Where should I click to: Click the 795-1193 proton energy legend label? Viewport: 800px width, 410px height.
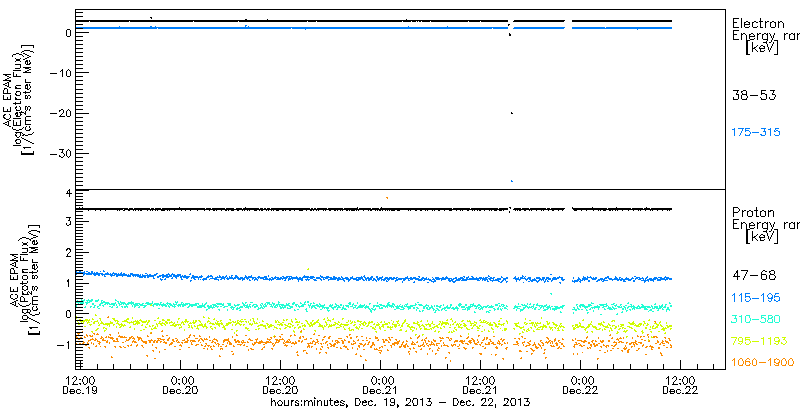759,341
